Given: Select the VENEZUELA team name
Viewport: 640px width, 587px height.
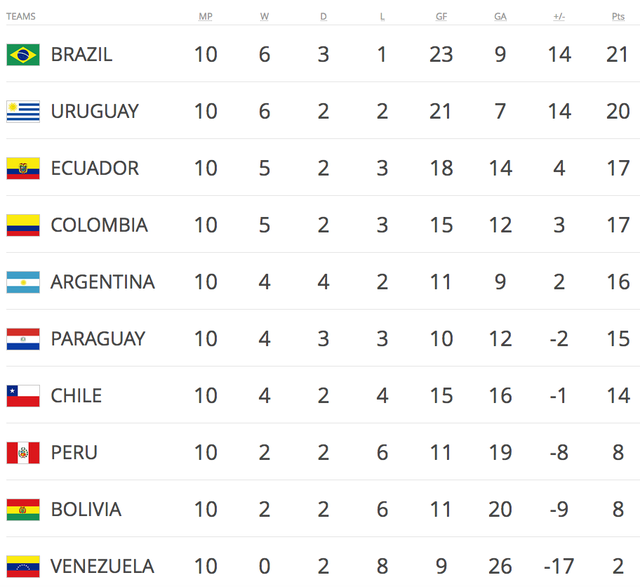Looking at the screenshot, I should click(102, 566).
